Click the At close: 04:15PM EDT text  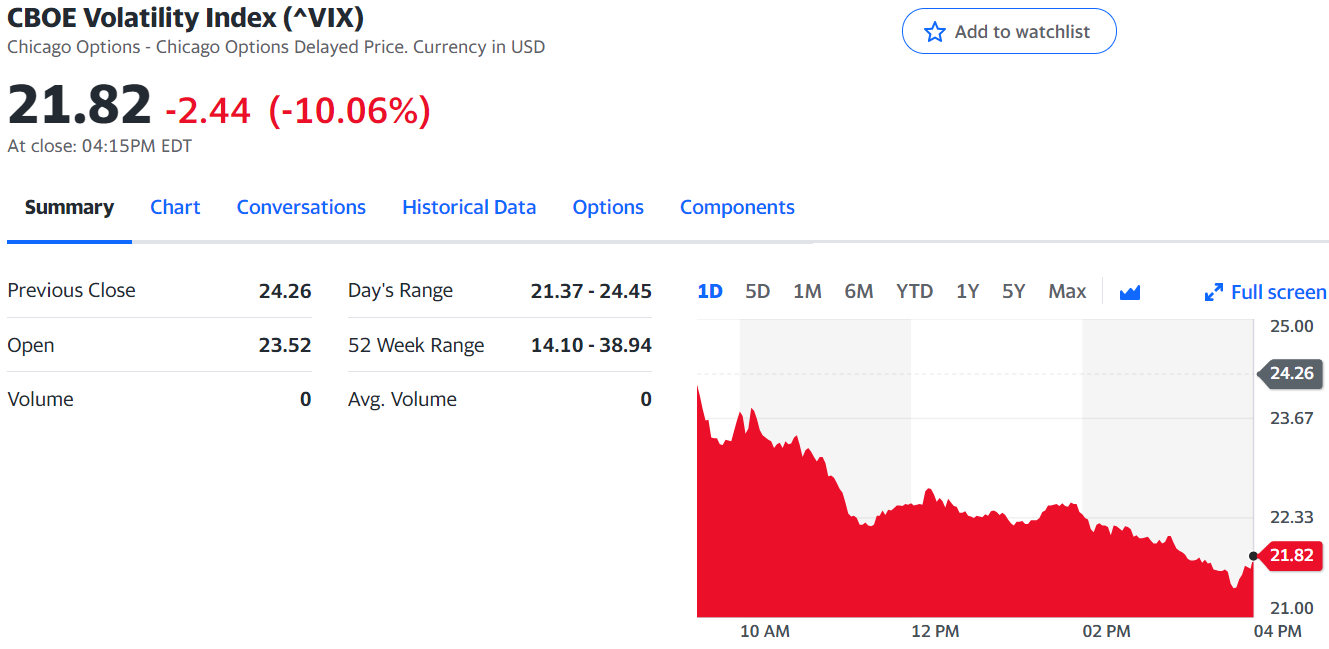pyautogui.click(x=100, y=146)
